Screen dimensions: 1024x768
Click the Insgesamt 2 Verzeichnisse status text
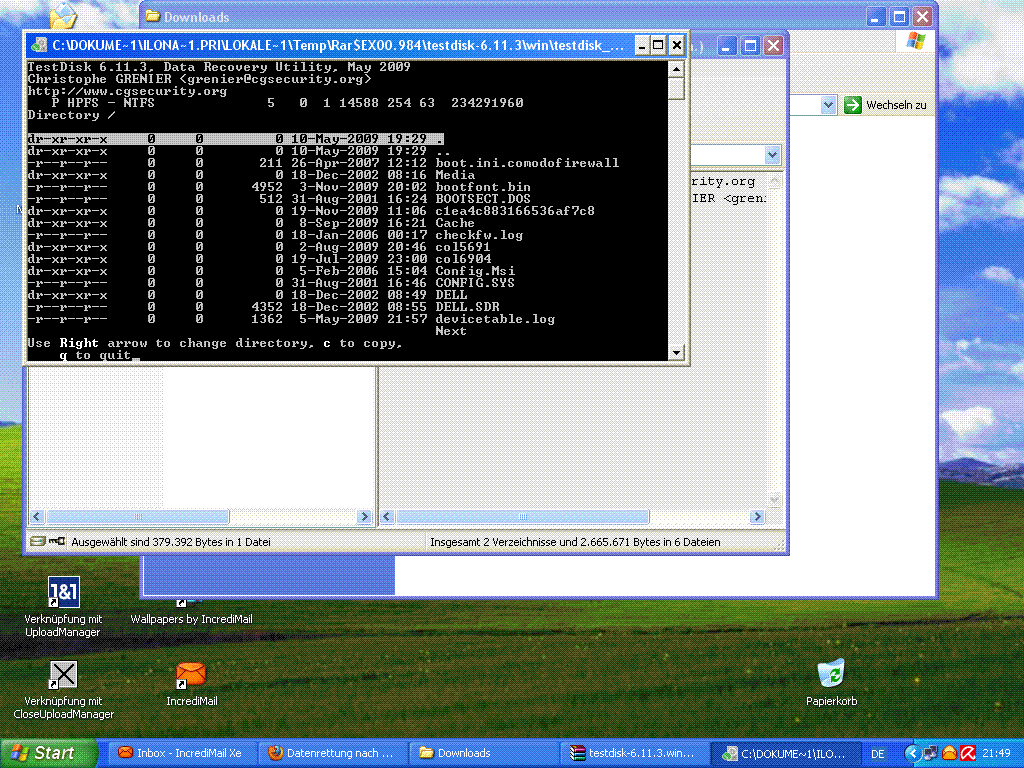click(575, 542)
